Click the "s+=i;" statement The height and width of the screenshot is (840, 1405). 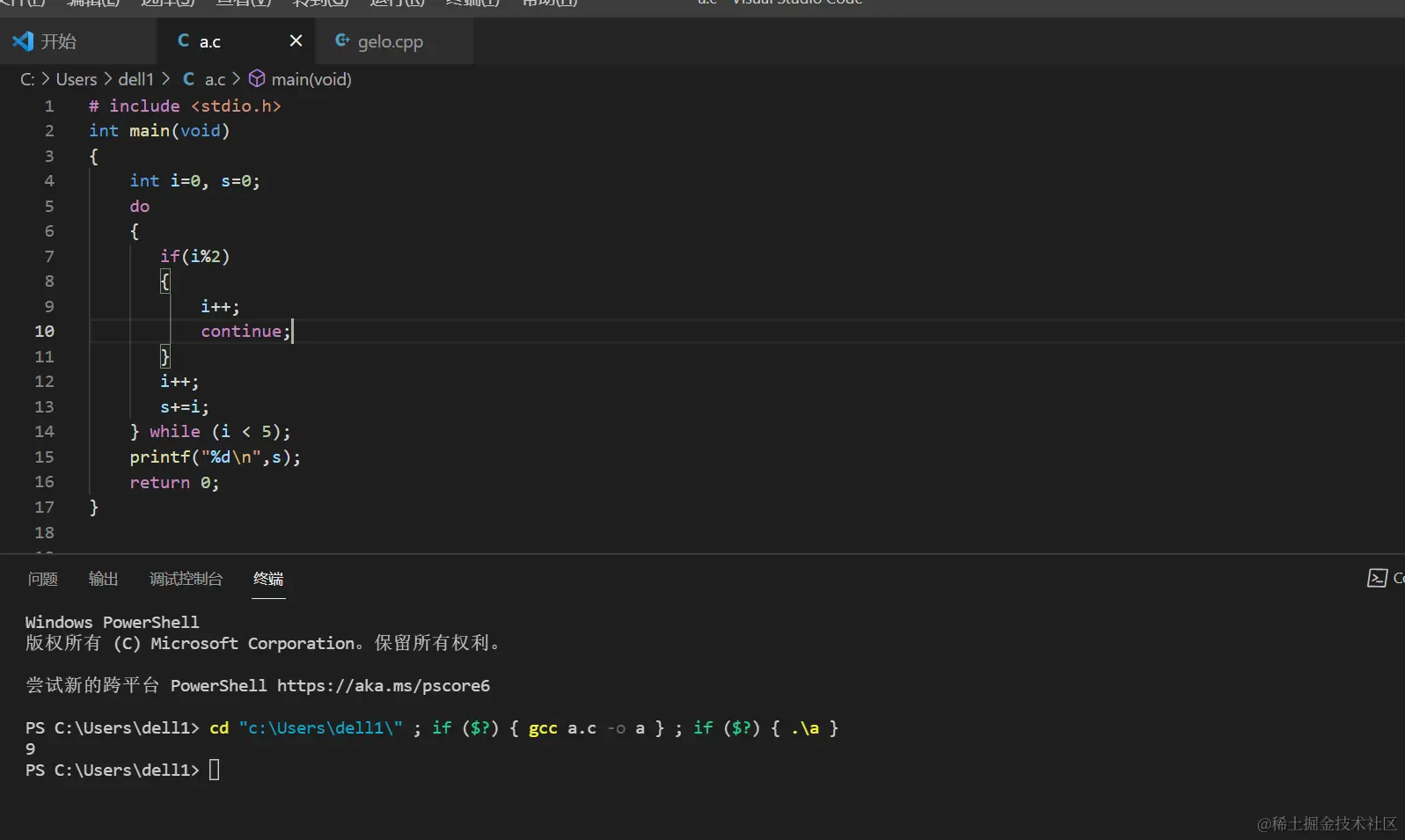185,406
